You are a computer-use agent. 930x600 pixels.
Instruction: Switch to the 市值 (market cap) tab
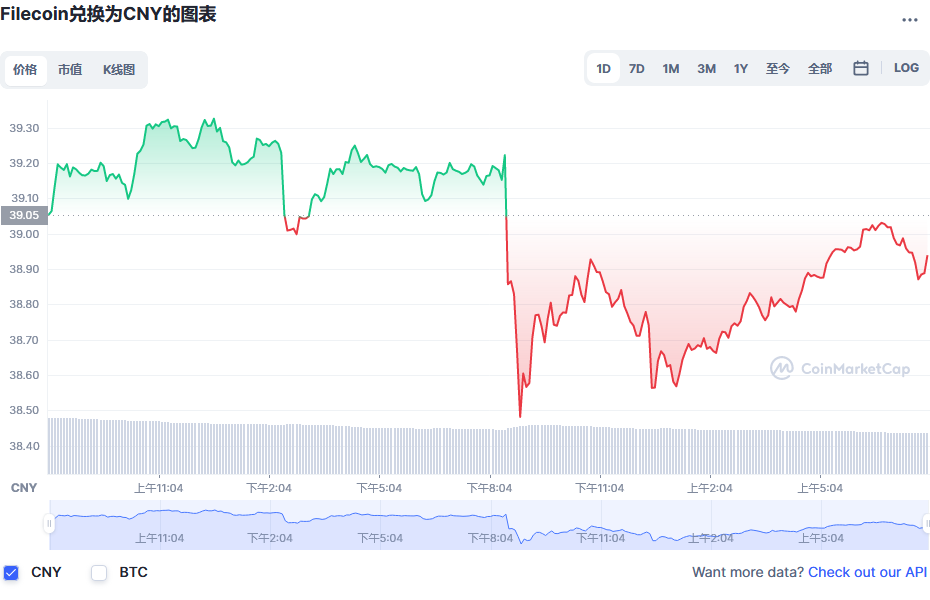click(x=70, y=70)
